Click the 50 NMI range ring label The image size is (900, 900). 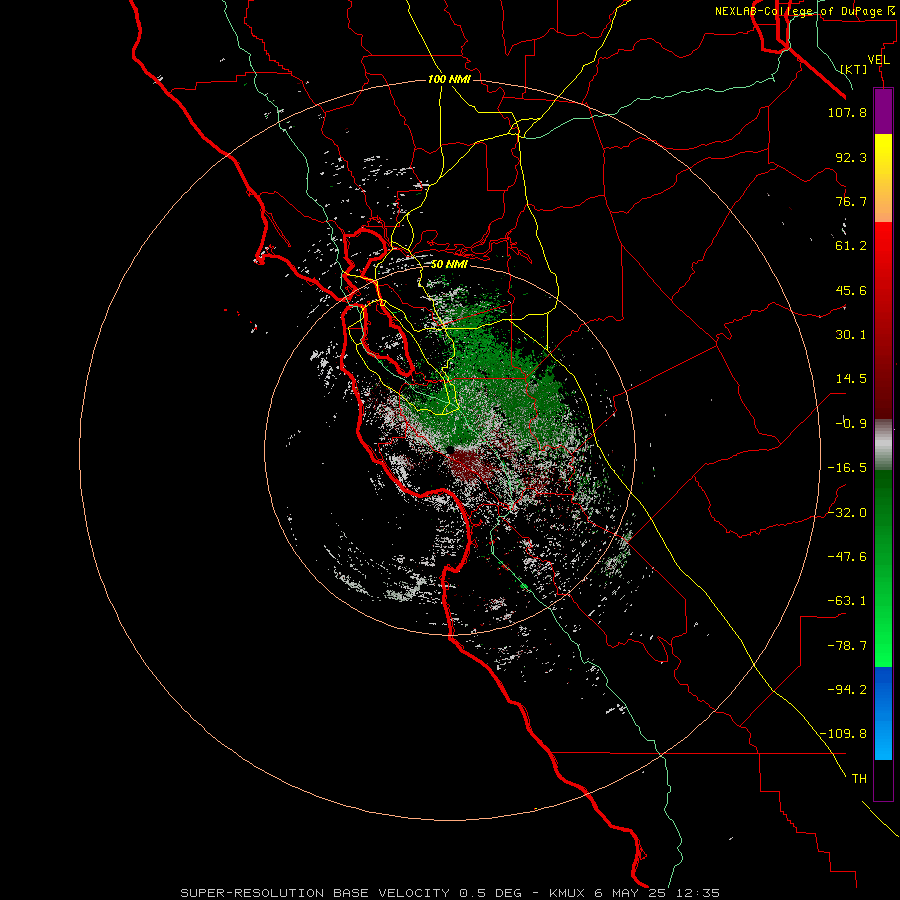(449, 265)
